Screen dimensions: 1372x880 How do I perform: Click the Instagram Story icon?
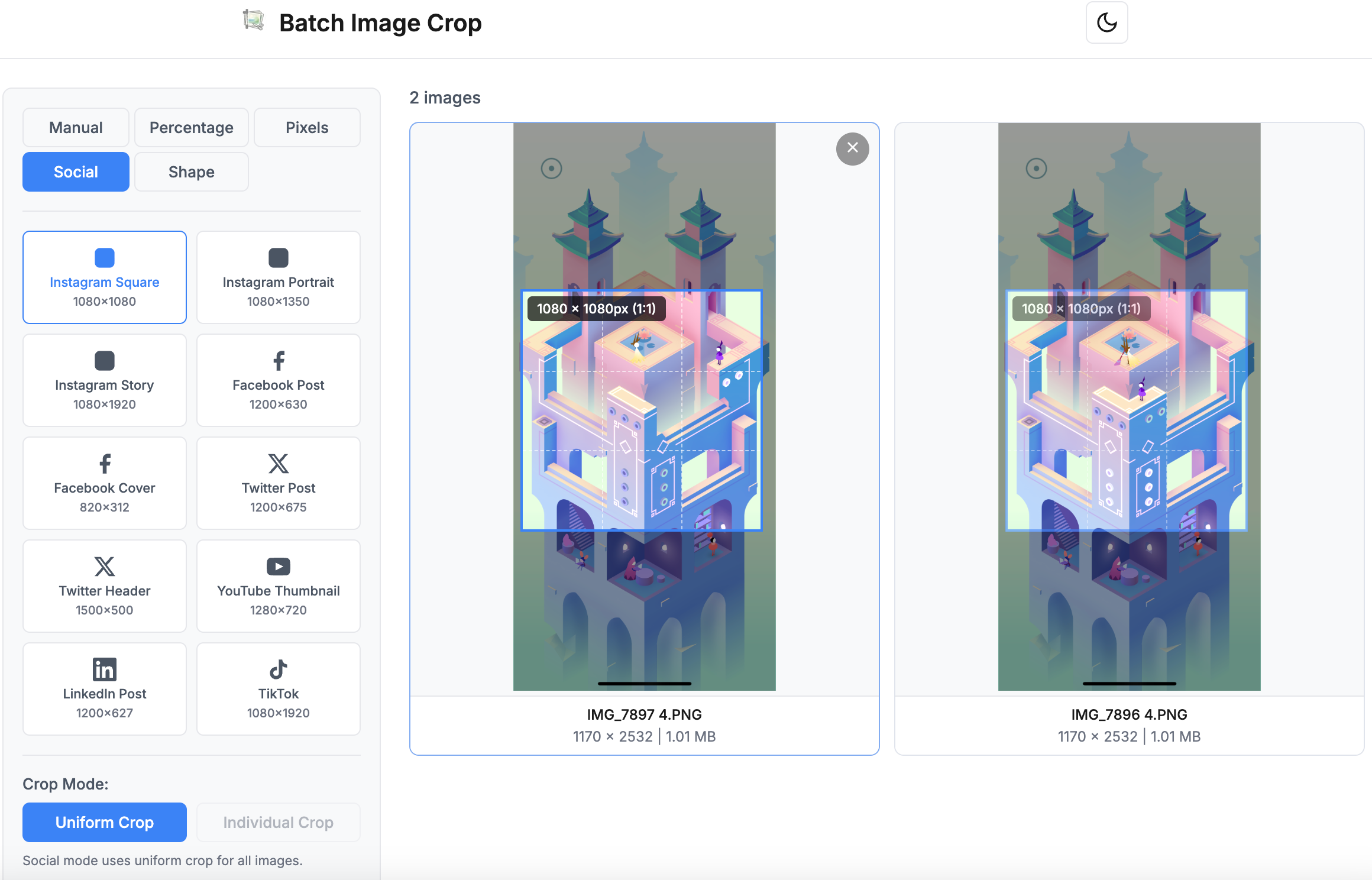pyautogui.click(x=104, y=360)
